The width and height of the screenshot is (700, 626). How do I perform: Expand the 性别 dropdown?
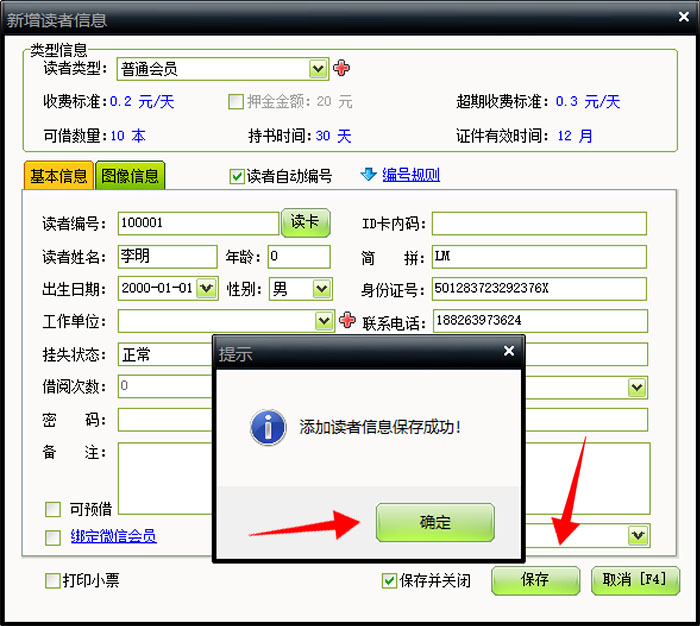pyautogui.click(x=322, y=288)
